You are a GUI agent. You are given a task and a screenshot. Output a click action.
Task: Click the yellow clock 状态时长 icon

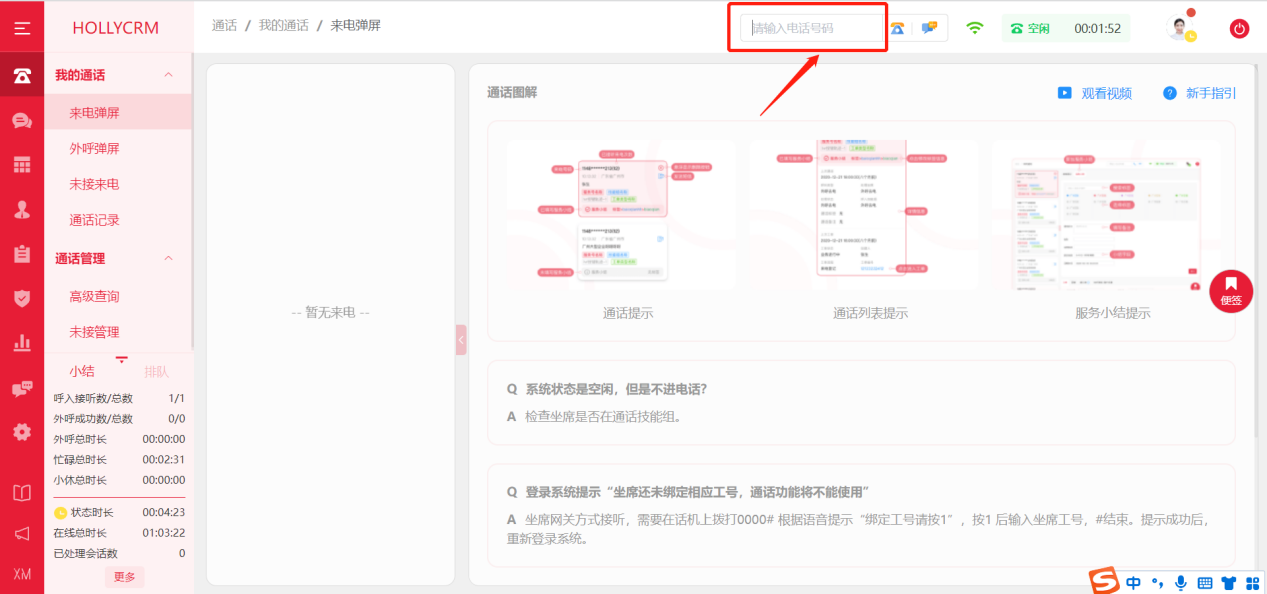tap(60, 513)
